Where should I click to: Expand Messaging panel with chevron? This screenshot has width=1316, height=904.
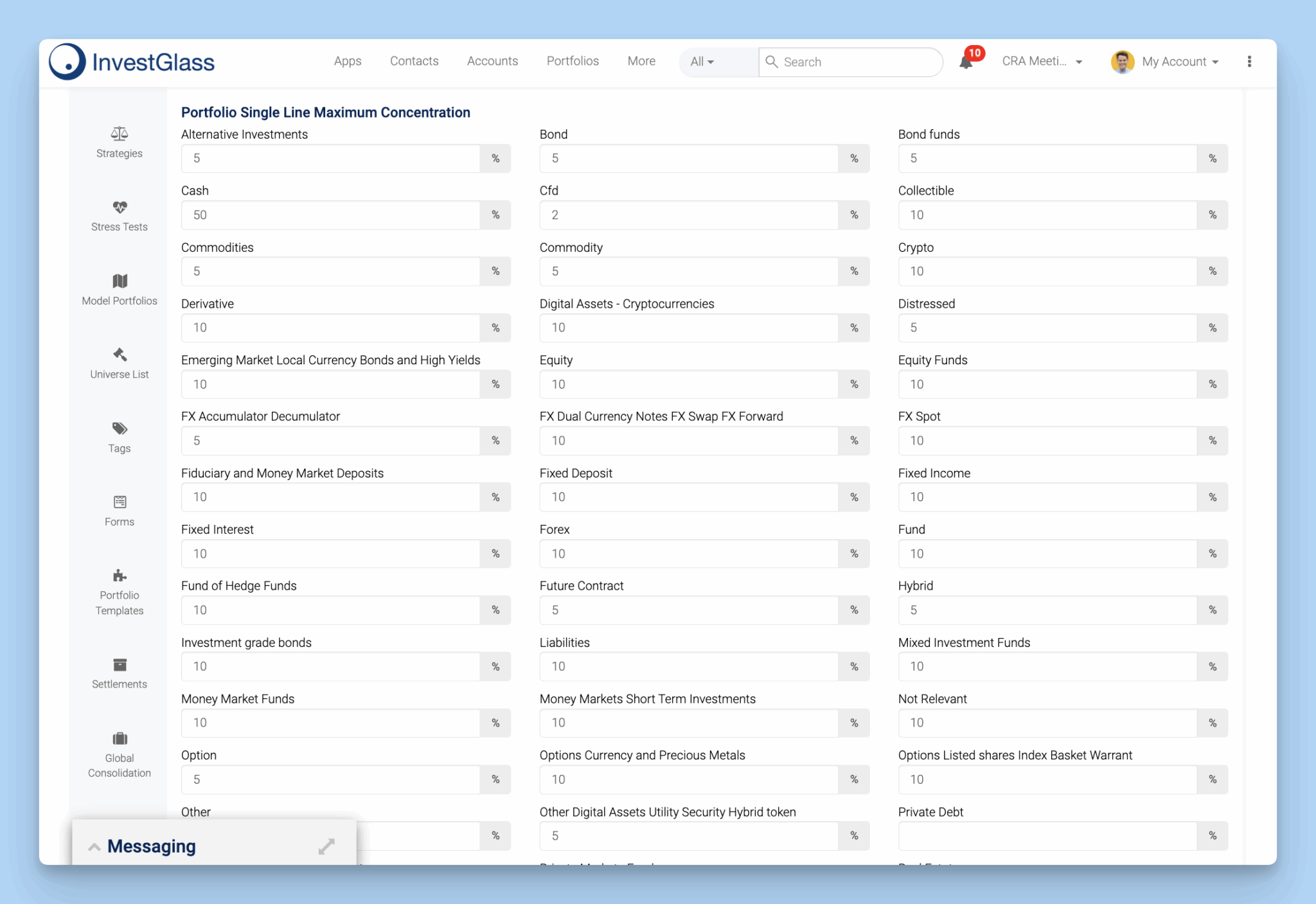(94, 847)
